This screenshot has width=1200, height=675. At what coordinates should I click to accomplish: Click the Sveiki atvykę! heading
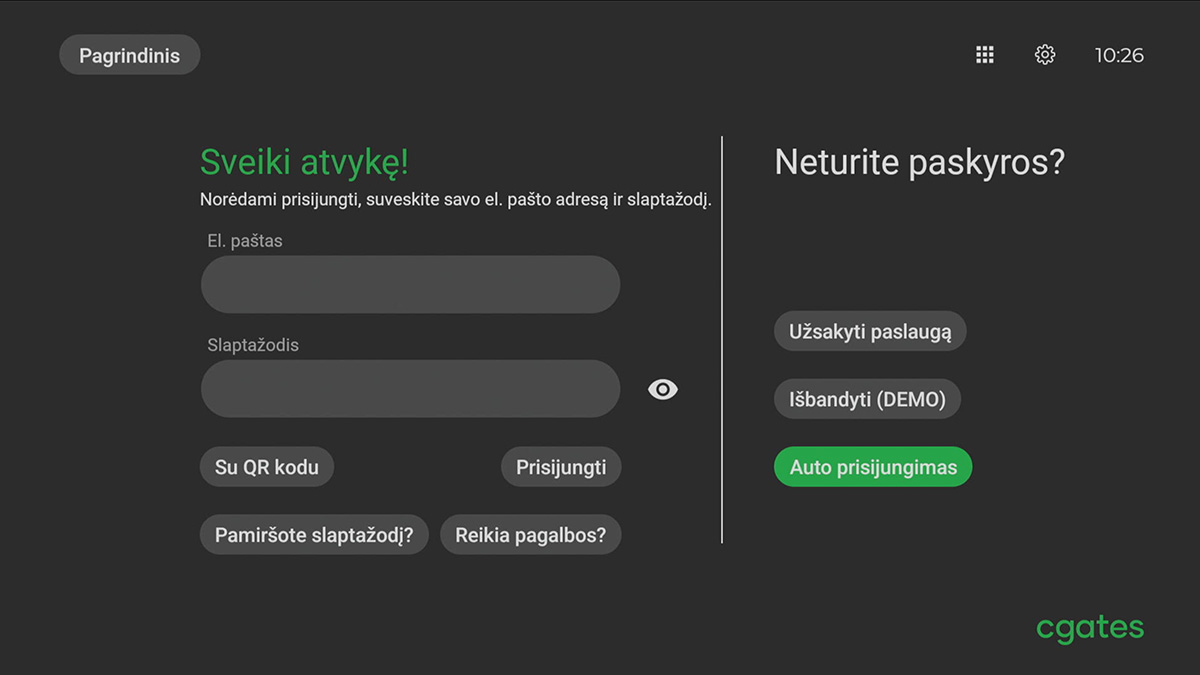click(x=304, y=162)
